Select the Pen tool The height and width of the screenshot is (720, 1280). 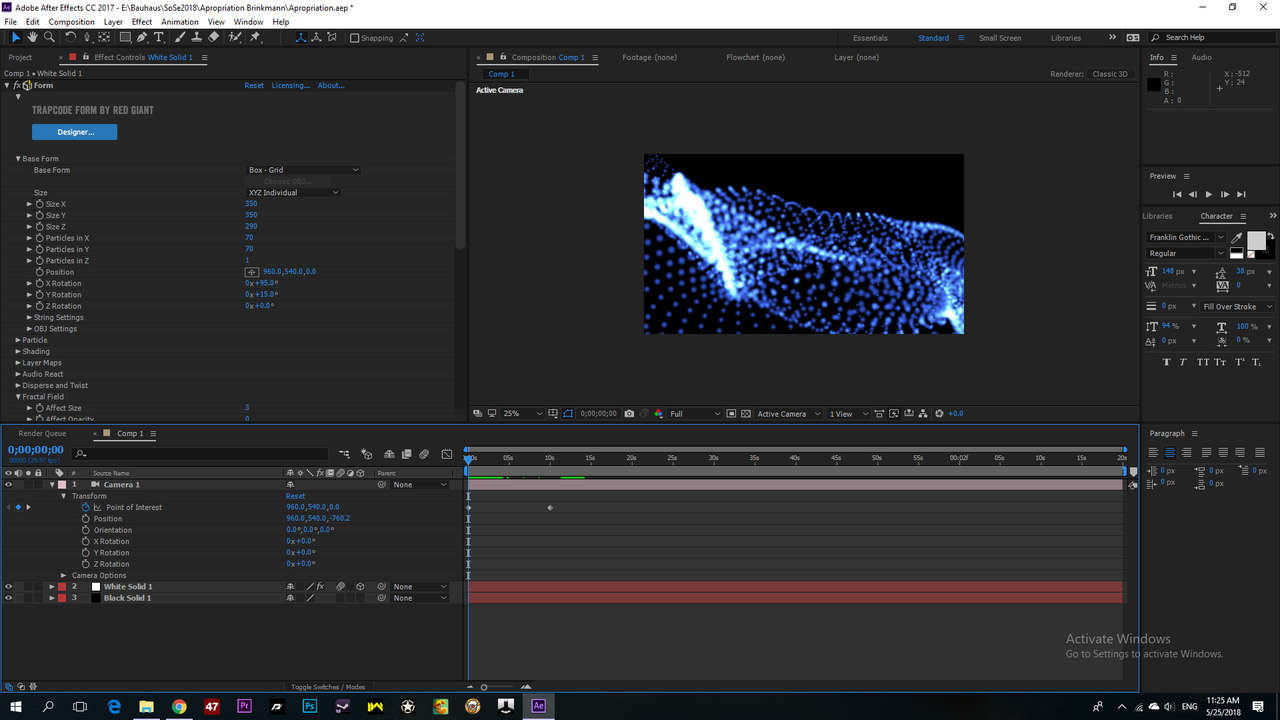[x=142, y=37]
